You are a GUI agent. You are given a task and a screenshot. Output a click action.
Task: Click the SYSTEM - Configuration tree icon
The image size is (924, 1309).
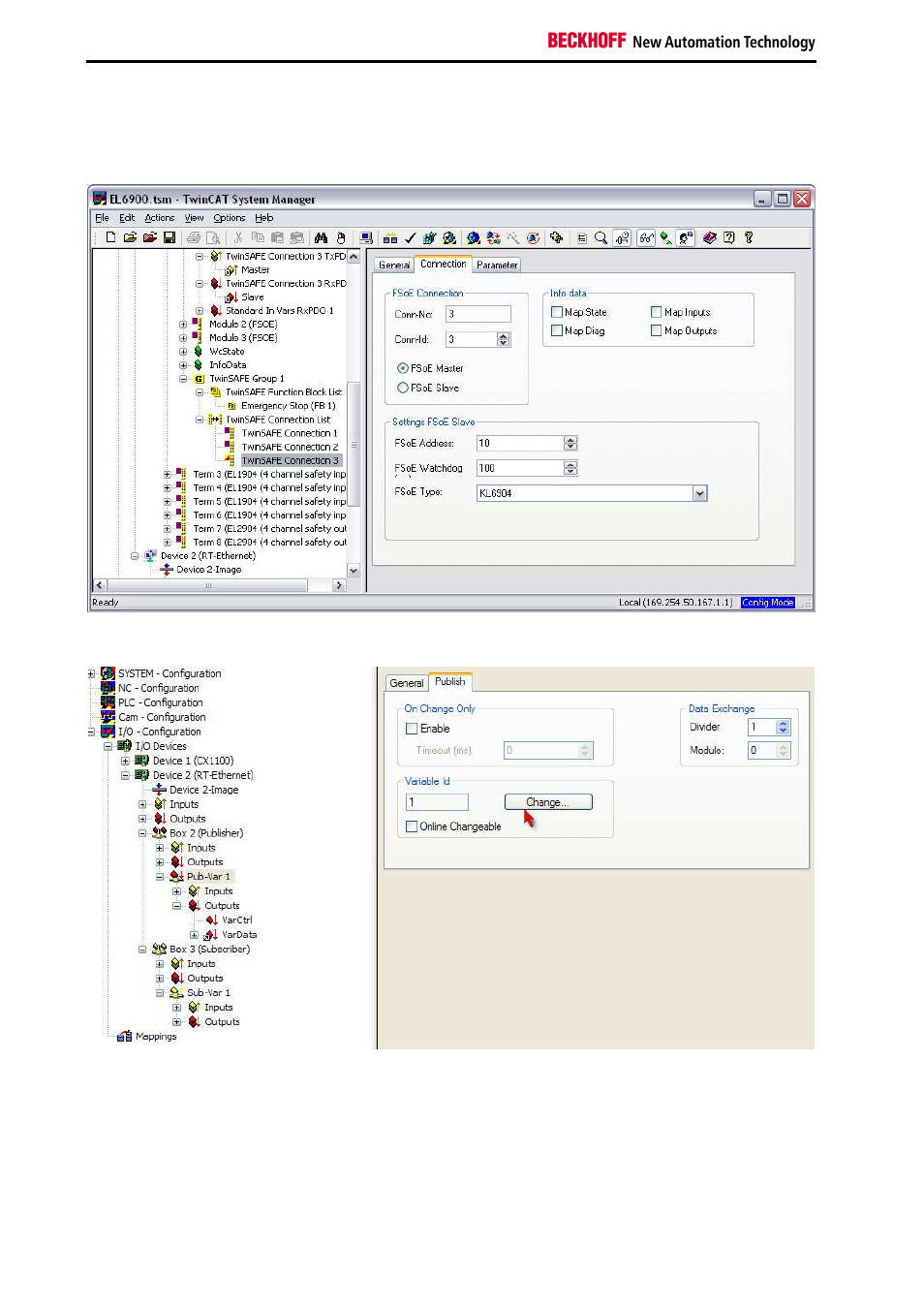pyautogui.click(x=108, y=673)
